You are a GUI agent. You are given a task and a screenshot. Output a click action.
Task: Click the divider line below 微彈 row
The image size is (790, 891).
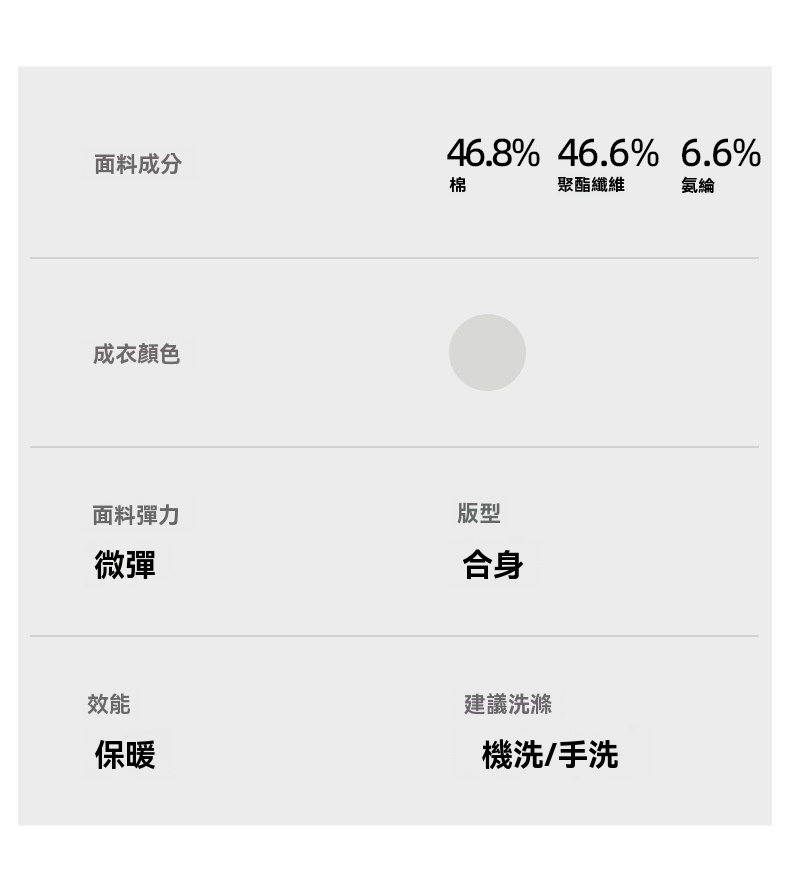tap(394, 636)
